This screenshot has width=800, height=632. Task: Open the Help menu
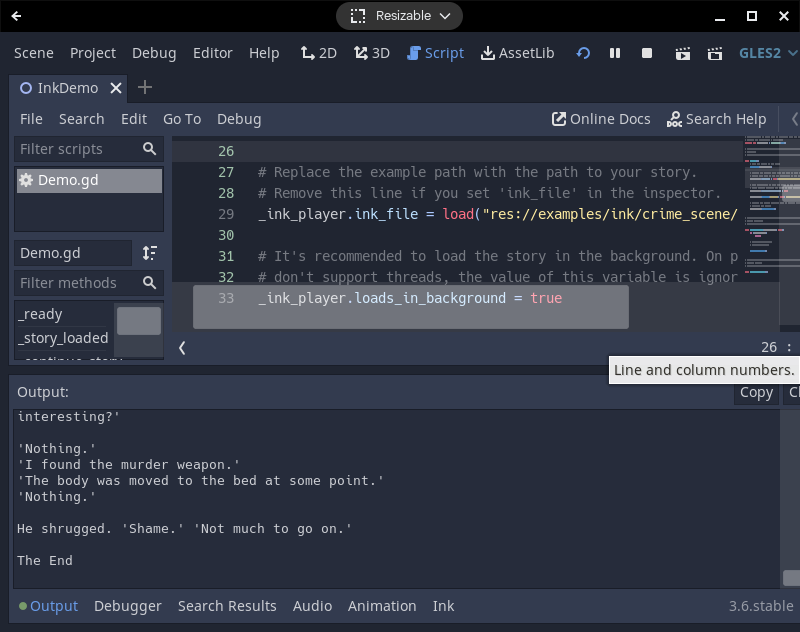pyautogui.click(x=264, y=53)
